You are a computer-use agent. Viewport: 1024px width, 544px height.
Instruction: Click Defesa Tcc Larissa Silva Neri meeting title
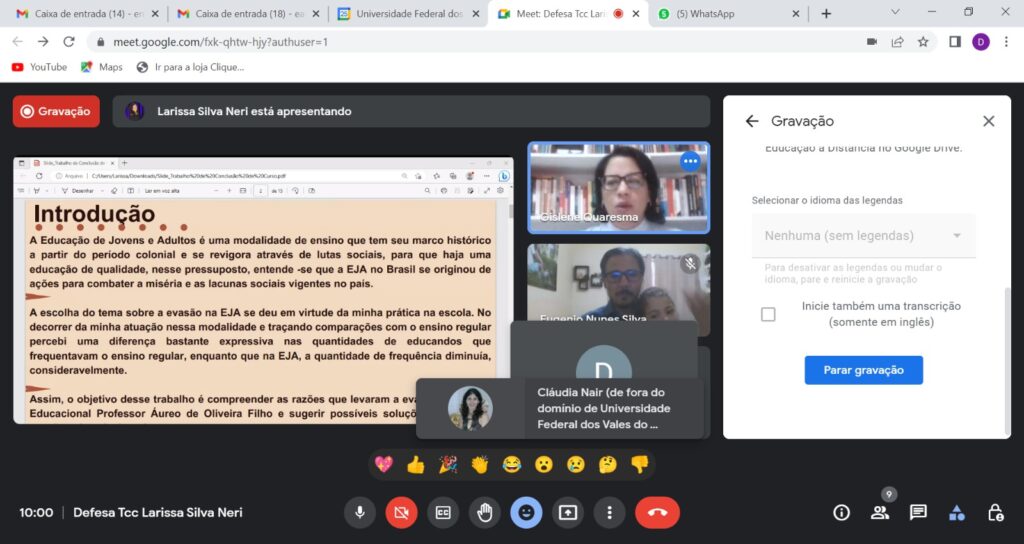[157, 513]
